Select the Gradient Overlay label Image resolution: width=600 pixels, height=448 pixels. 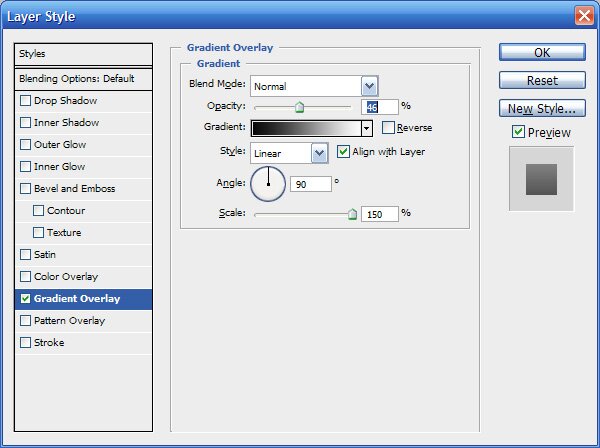coord(77,298)
